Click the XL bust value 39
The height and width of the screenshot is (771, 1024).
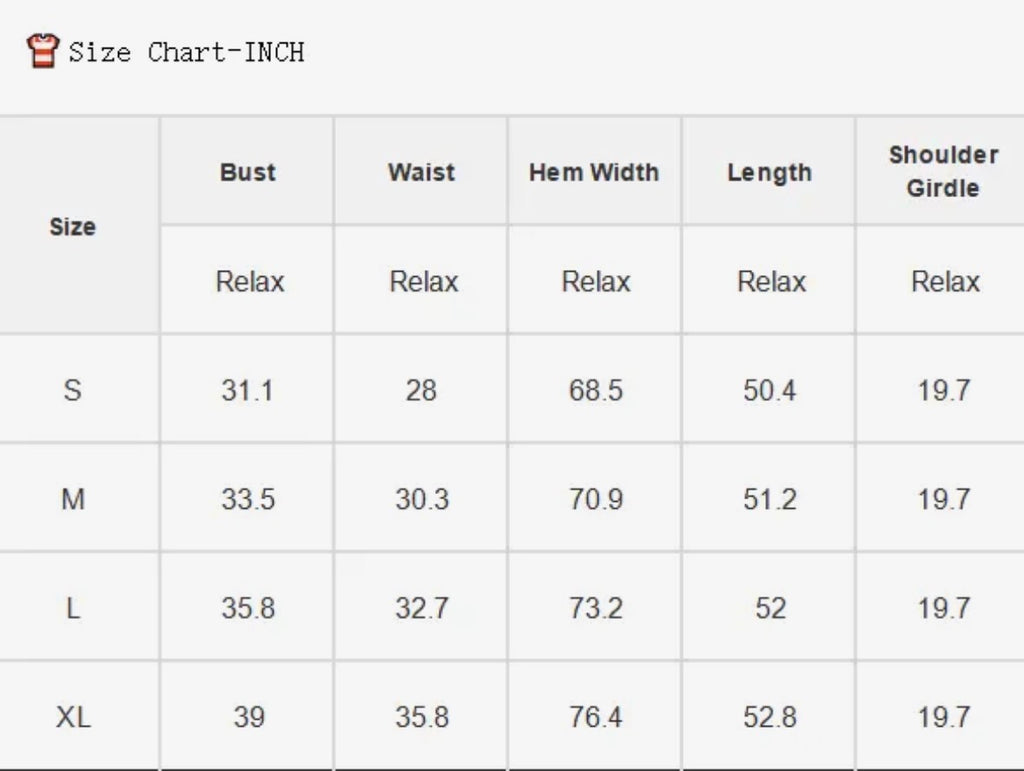click(249, 717)
